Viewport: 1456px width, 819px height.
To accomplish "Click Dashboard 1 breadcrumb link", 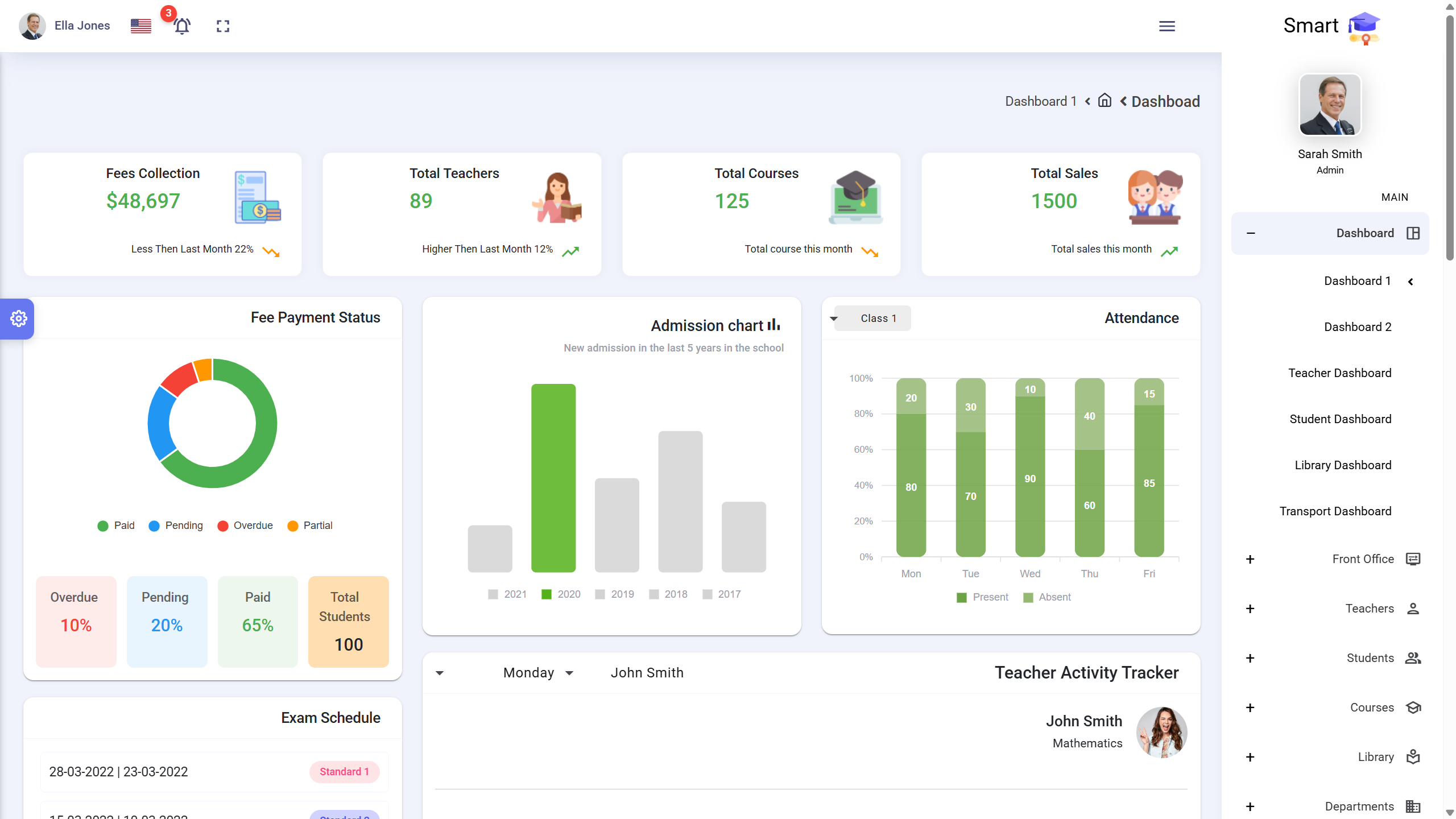I will 1040,101.
